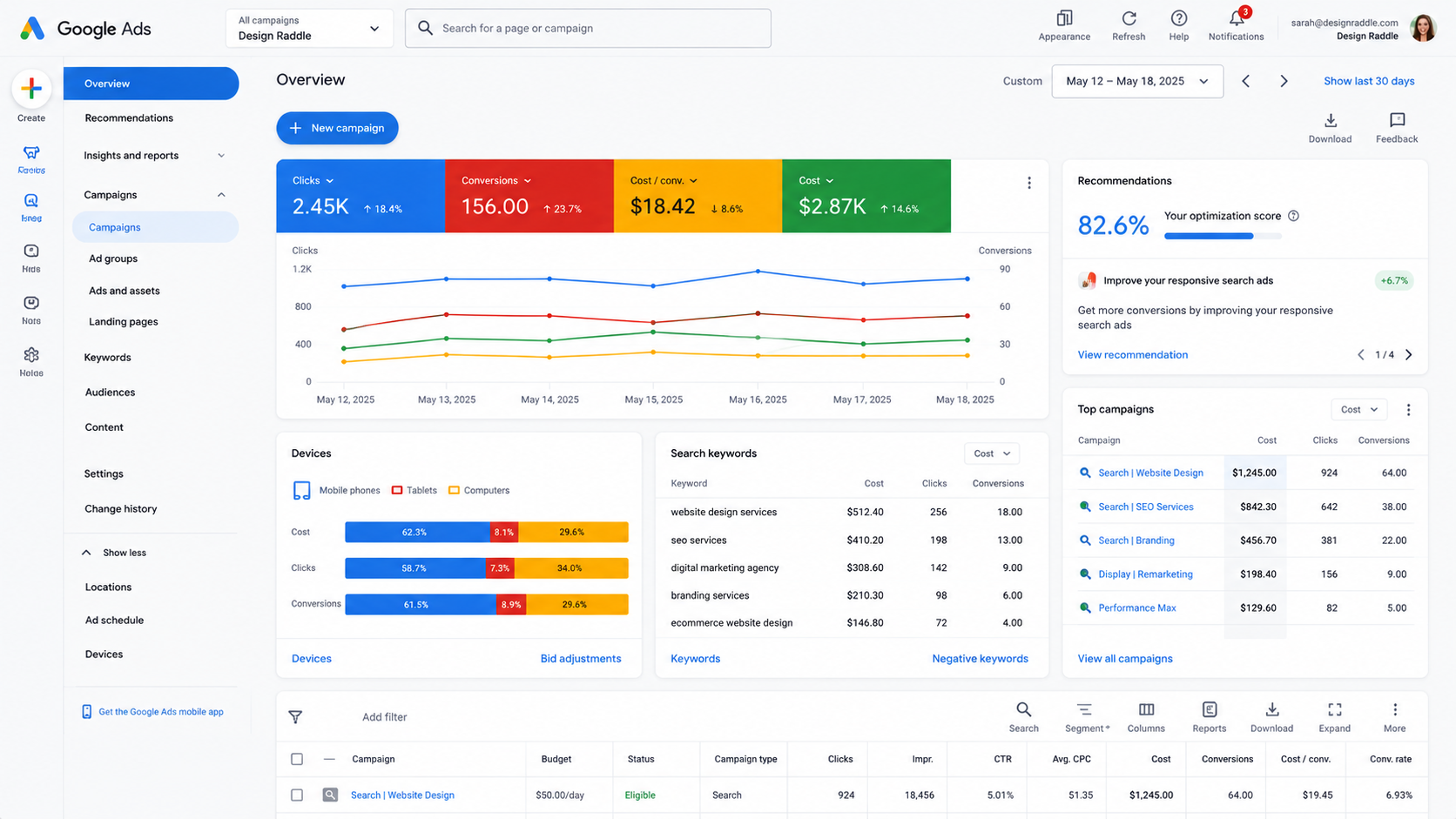
Task: Open Ad groups nav item
Action: [x=113, y=258]
